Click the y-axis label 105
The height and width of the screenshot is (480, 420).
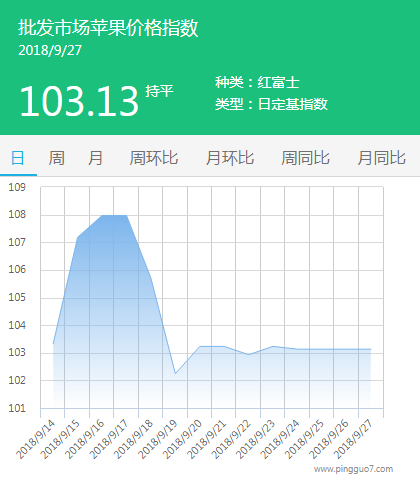(x=17, y=297)
